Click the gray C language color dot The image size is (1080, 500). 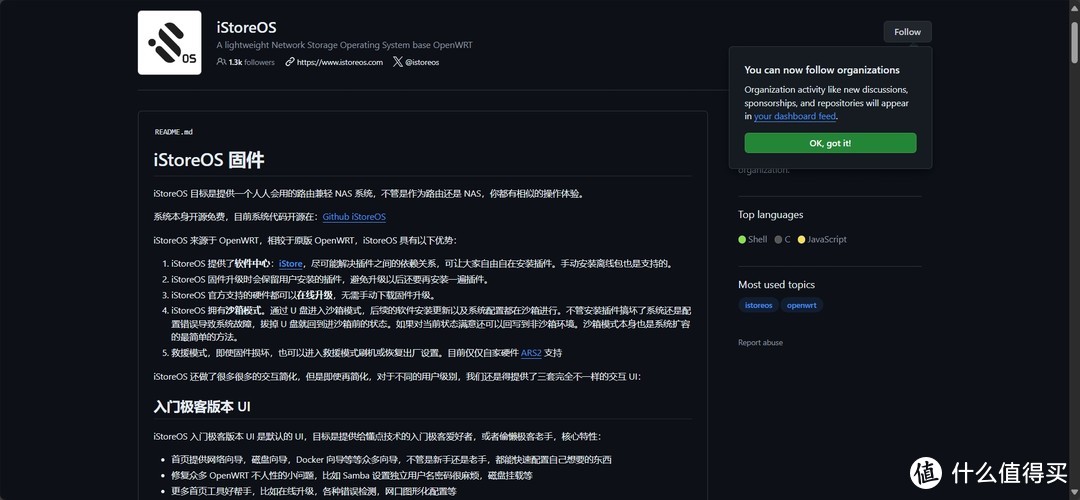[778, 240]
